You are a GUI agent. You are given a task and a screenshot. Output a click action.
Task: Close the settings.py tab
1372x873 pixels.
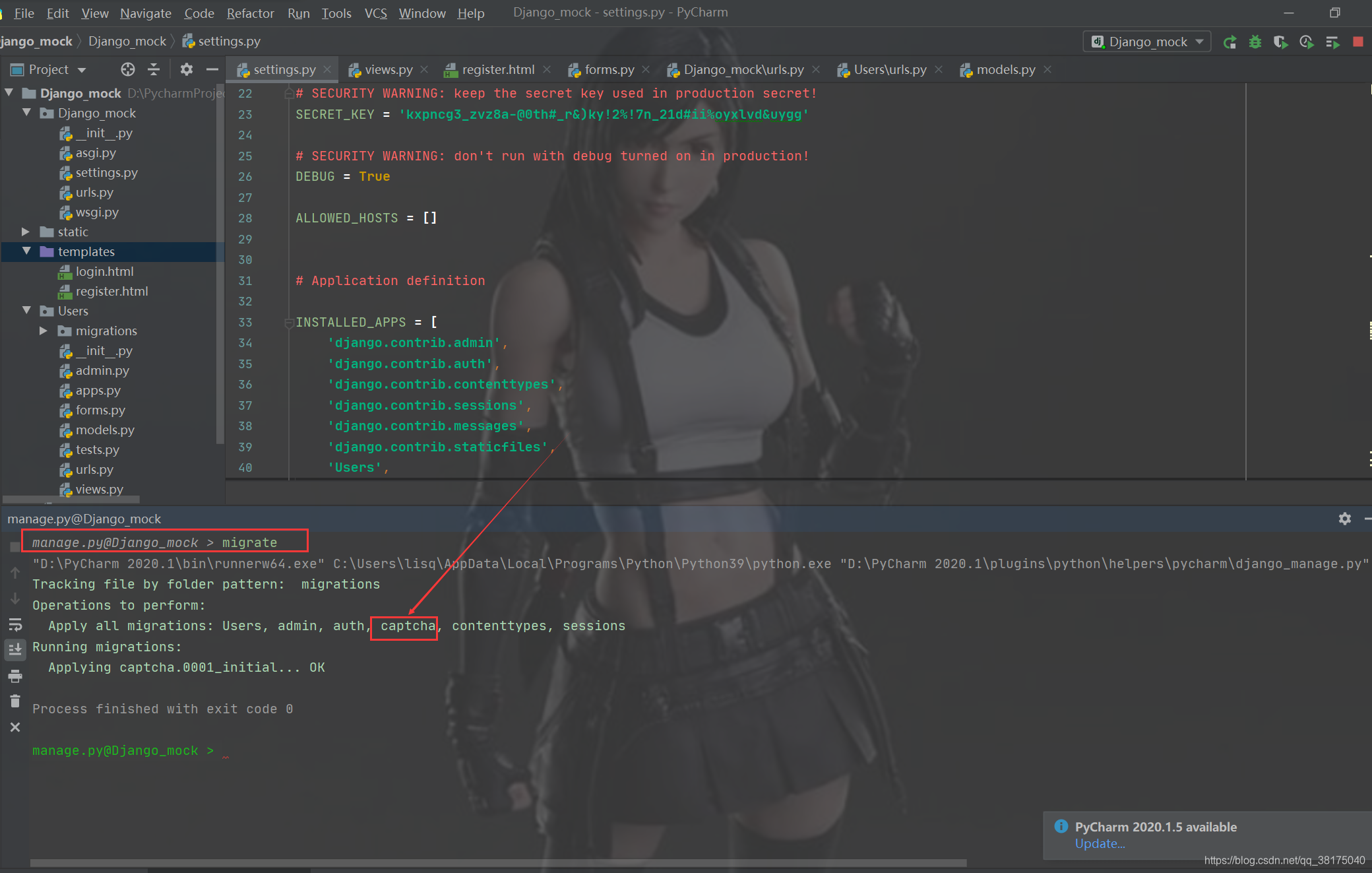pos(327,69)
